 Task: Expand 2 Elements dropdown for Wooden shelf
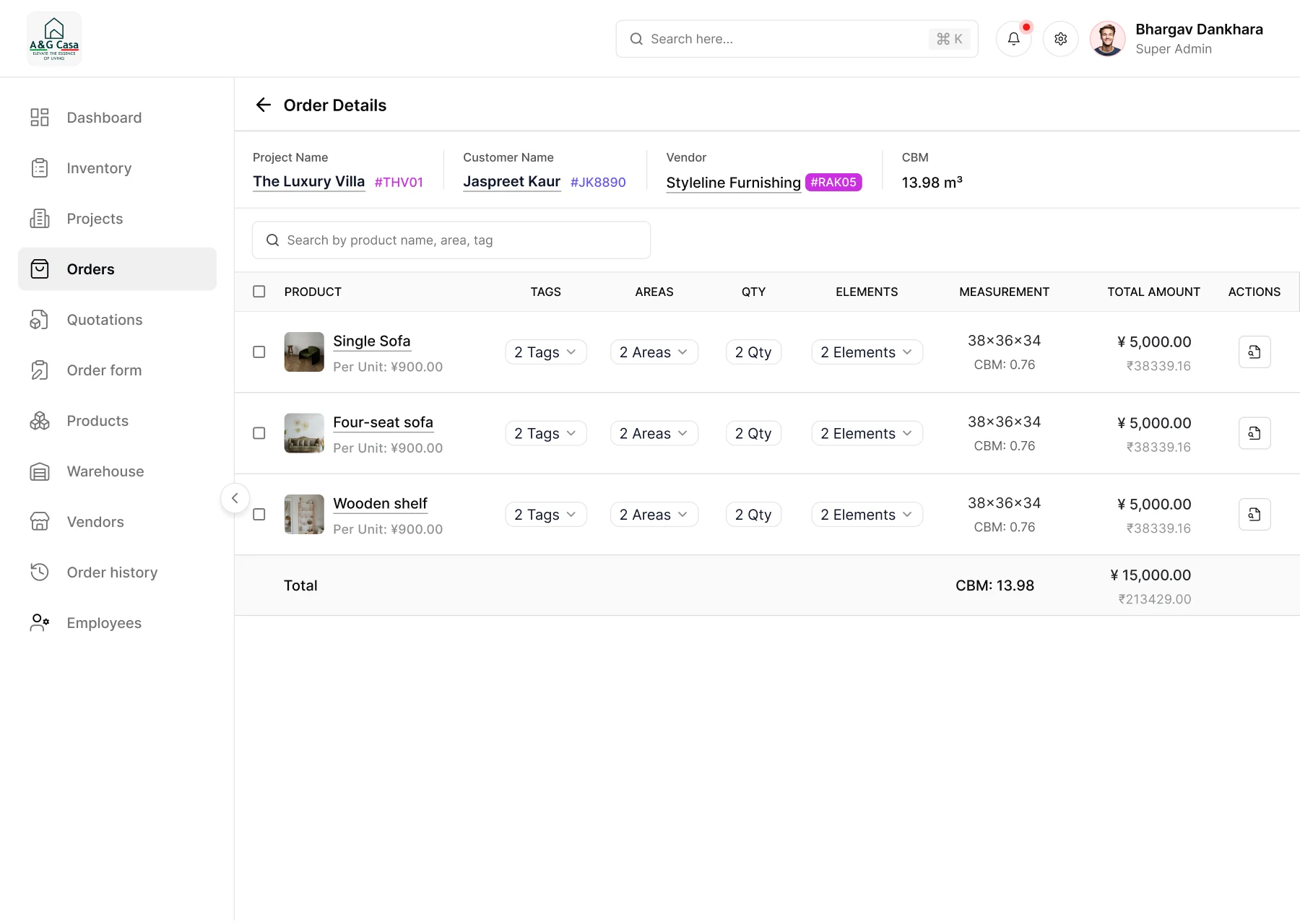(867, 515)
